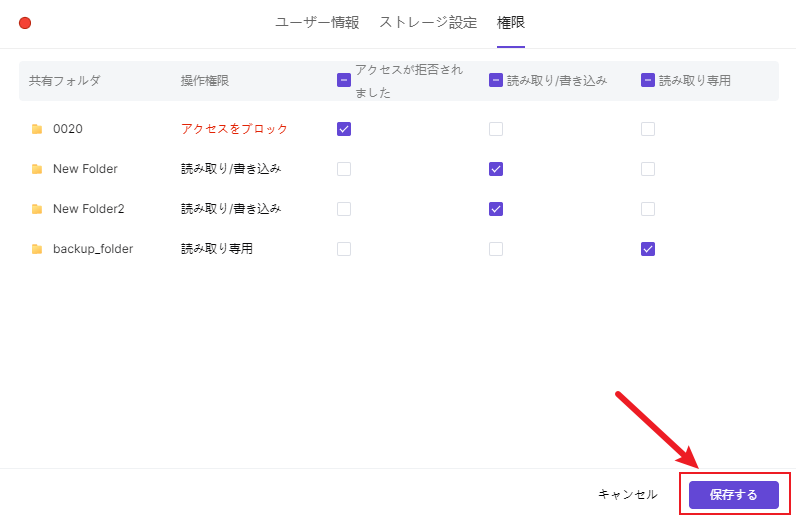Uncheck read/write for New Folder
Screen dimensions: 796x516
click(x=496, y=169)
